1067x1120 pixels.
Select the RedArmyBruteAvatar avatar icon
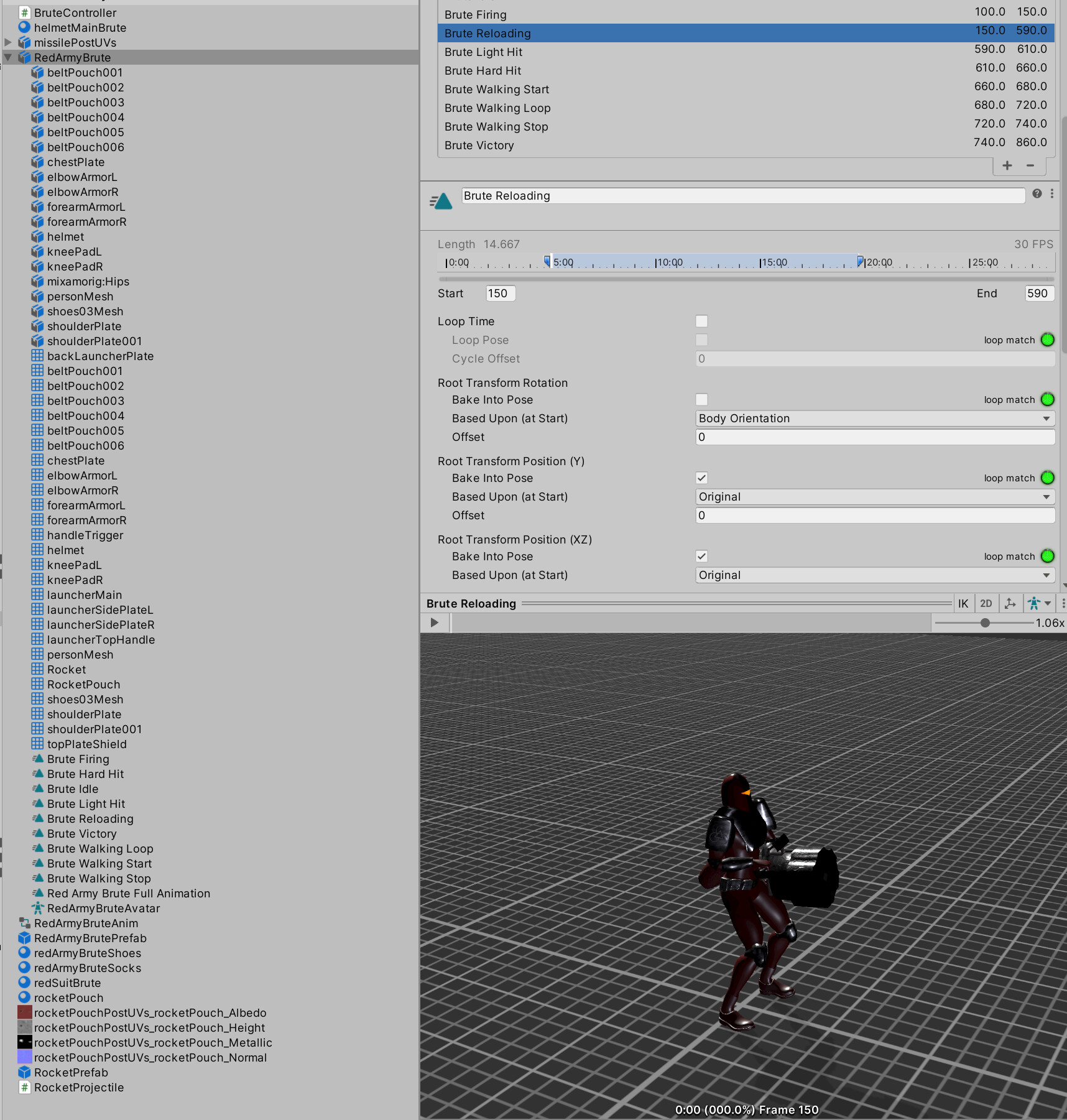(37, 908)
